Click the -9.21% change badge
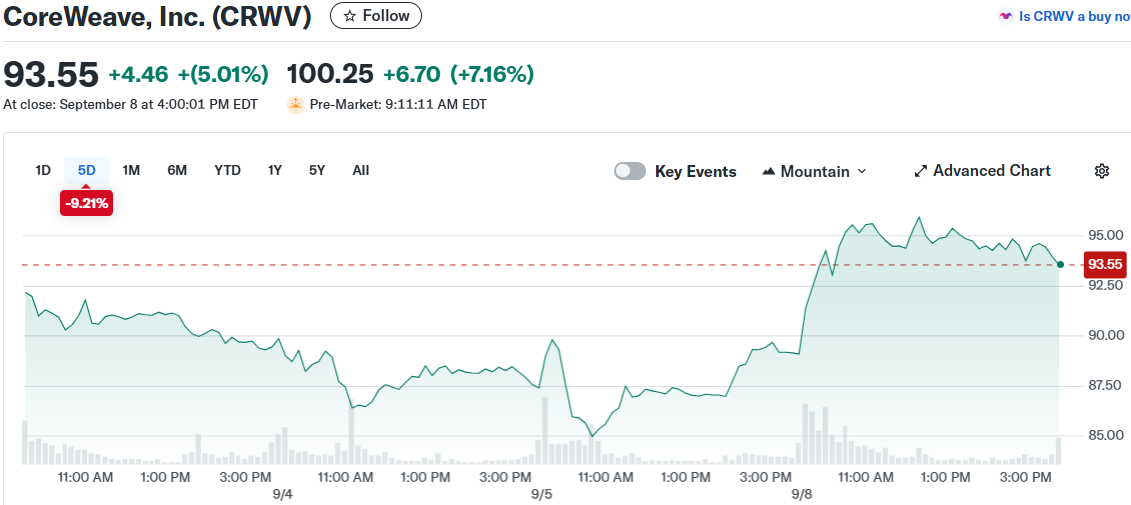Viewport: 1131px width, 505px height. [87, 204]
